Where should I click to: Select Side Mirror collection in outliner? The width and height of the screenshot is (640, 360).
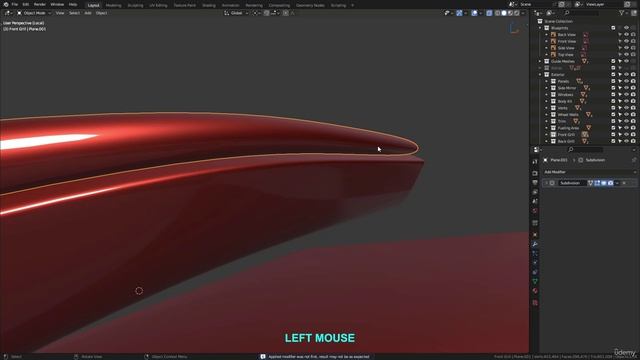coord(567,88)
